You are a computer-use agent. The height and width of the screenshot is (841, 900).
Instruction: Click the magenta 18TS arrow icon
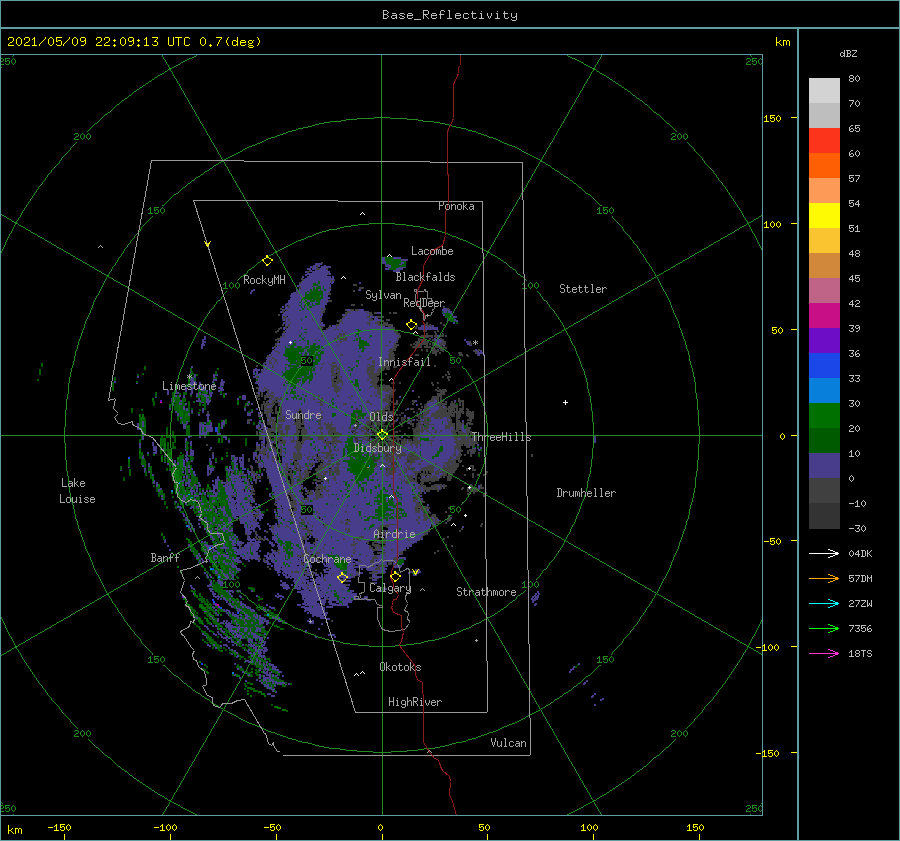tap(824, 653)
